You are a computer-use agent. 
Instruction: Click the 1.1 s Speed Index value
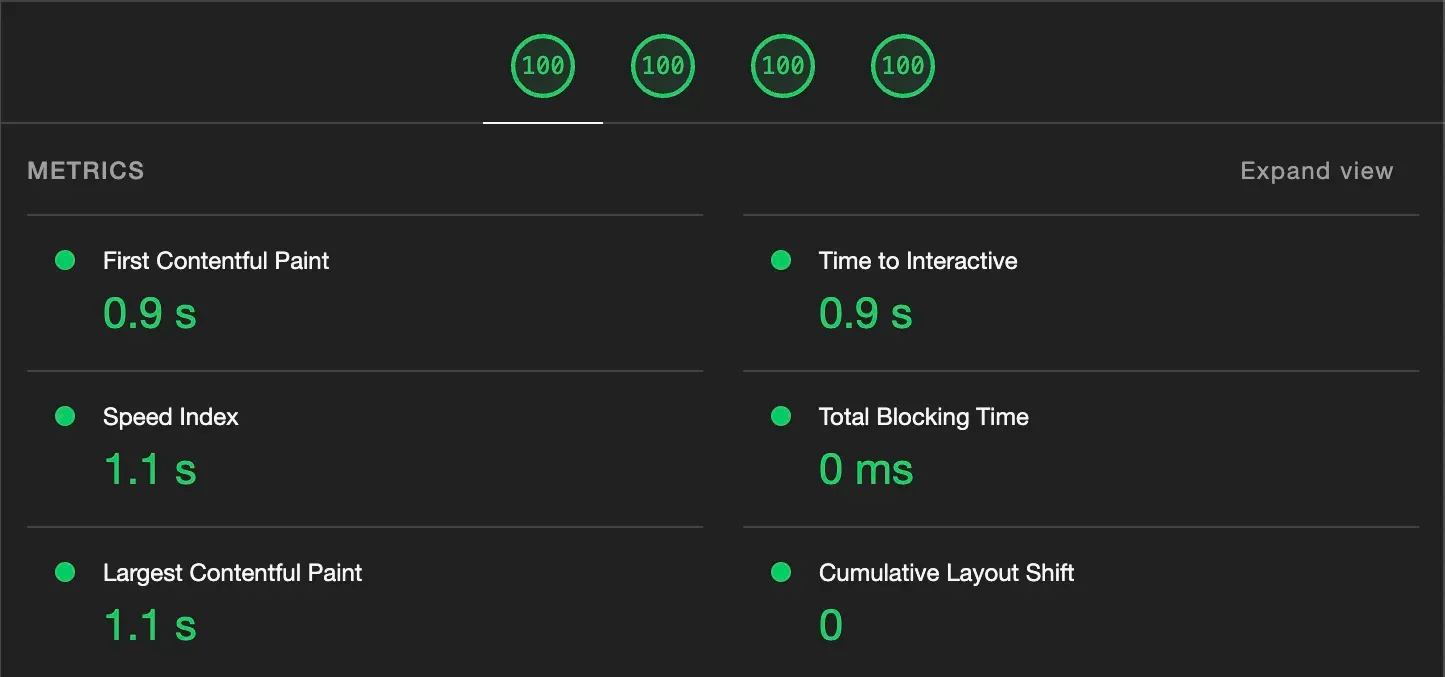click(150, 470)
